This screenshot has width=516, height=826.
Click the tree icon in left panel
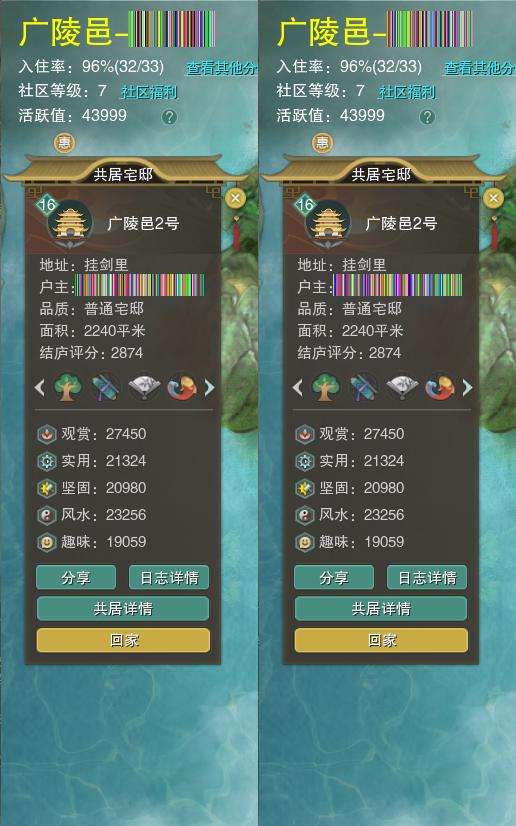click(x=68, y=388)
